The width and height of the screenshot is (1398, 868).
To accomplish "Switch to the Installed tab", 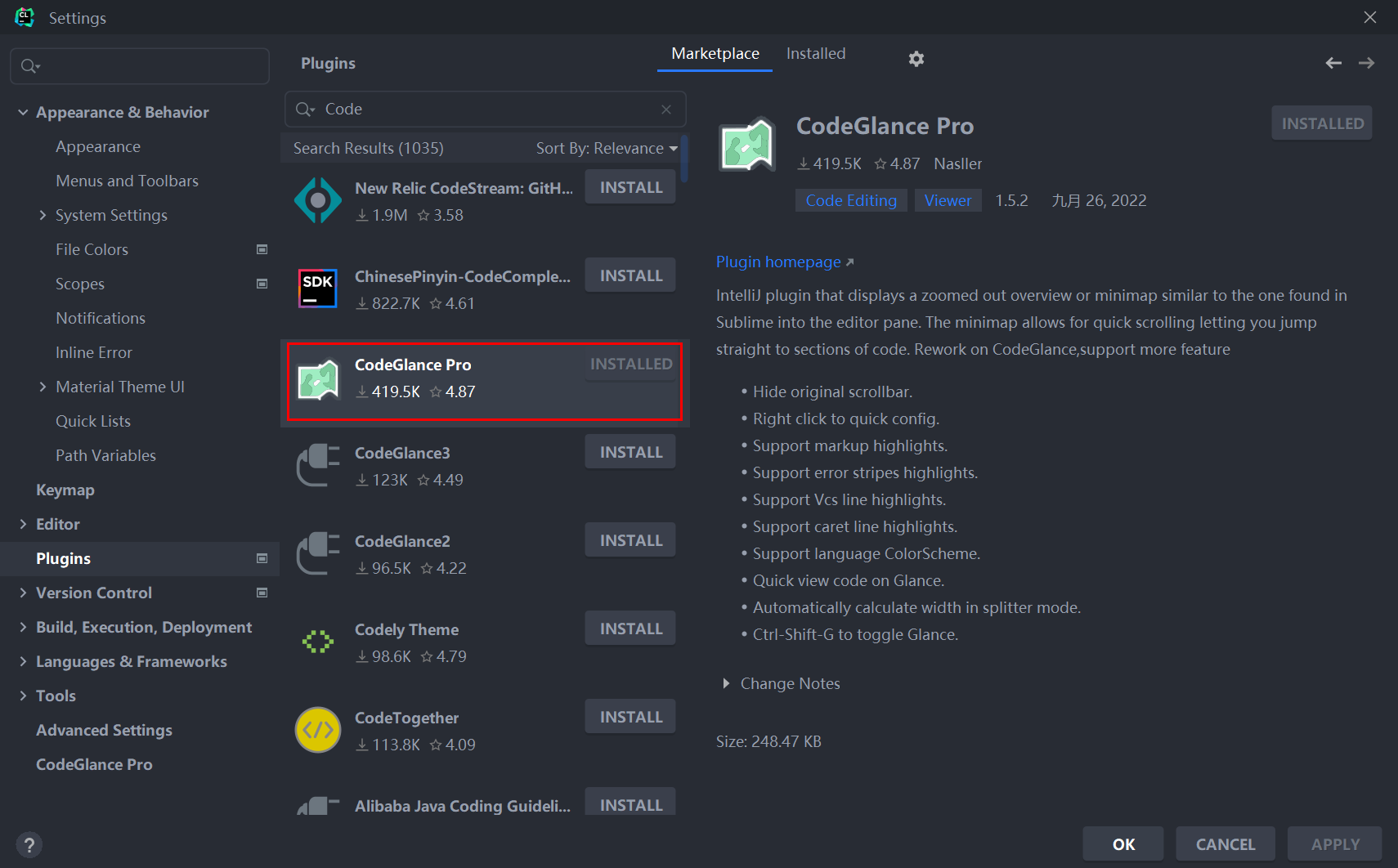I will [x=815, y=53].
